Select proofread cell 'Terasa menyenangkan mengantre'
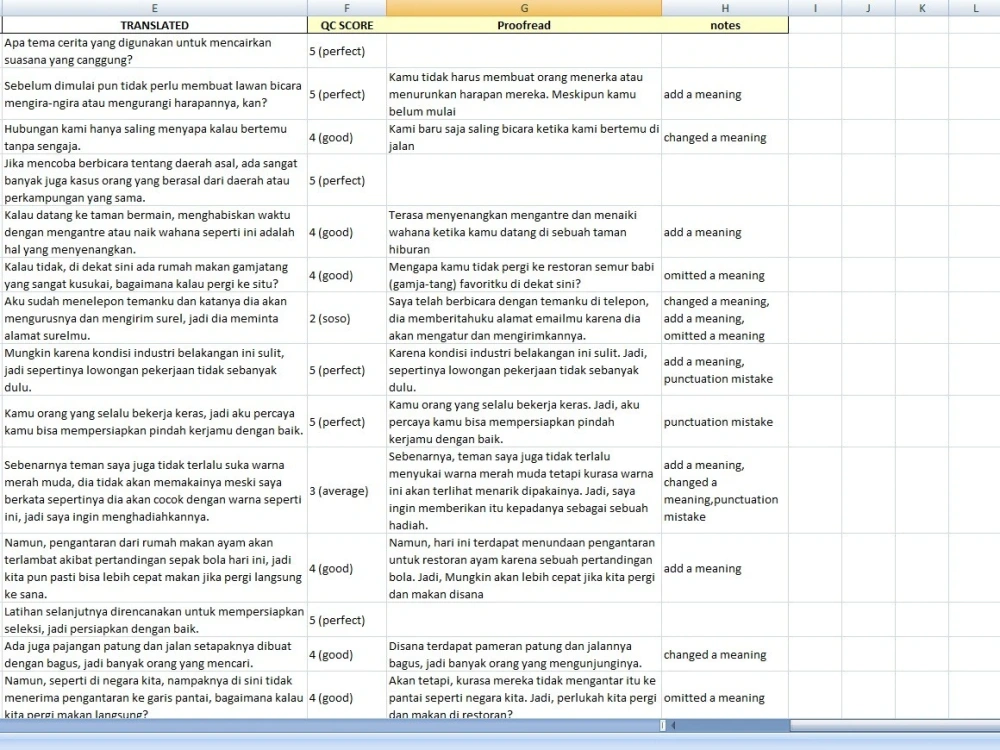 pyautogui.click(x=524, y=232)
